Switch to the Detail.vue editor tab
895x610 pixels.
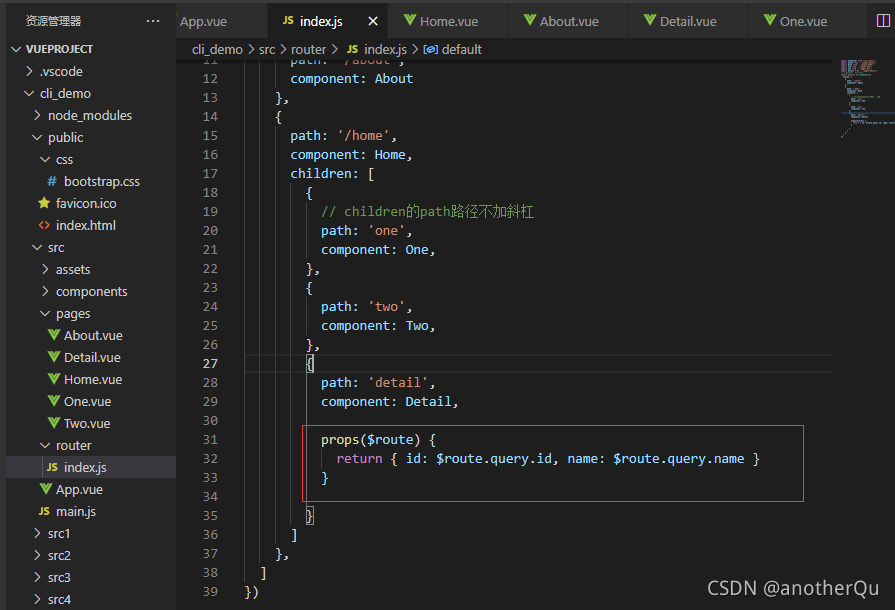(x=688, y=21)
